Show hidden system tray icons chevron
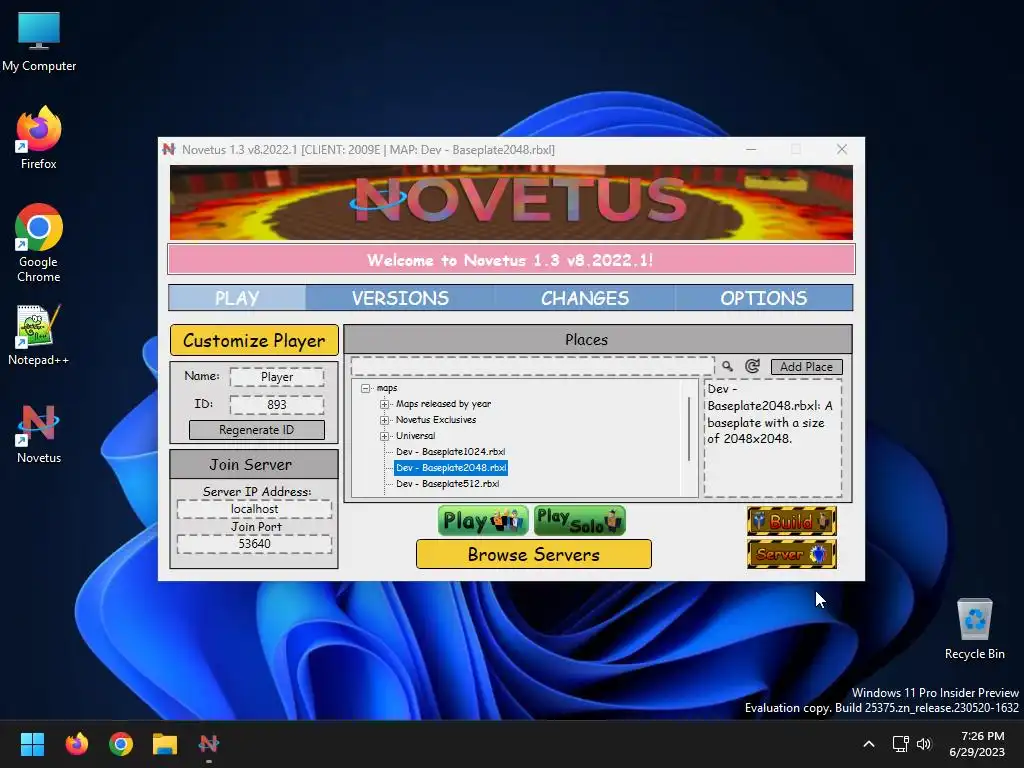 (x=869, y=744)
